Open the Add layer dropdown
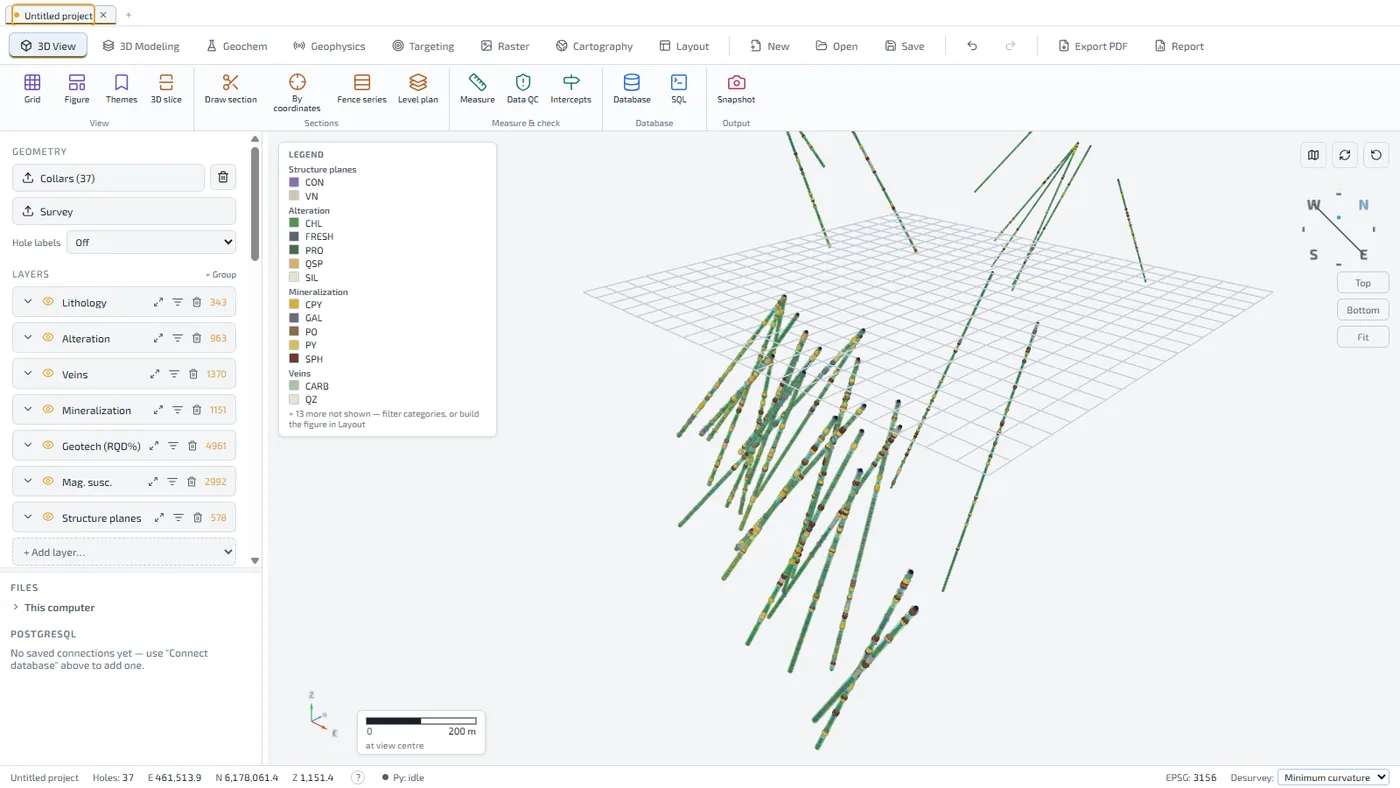 124,552
